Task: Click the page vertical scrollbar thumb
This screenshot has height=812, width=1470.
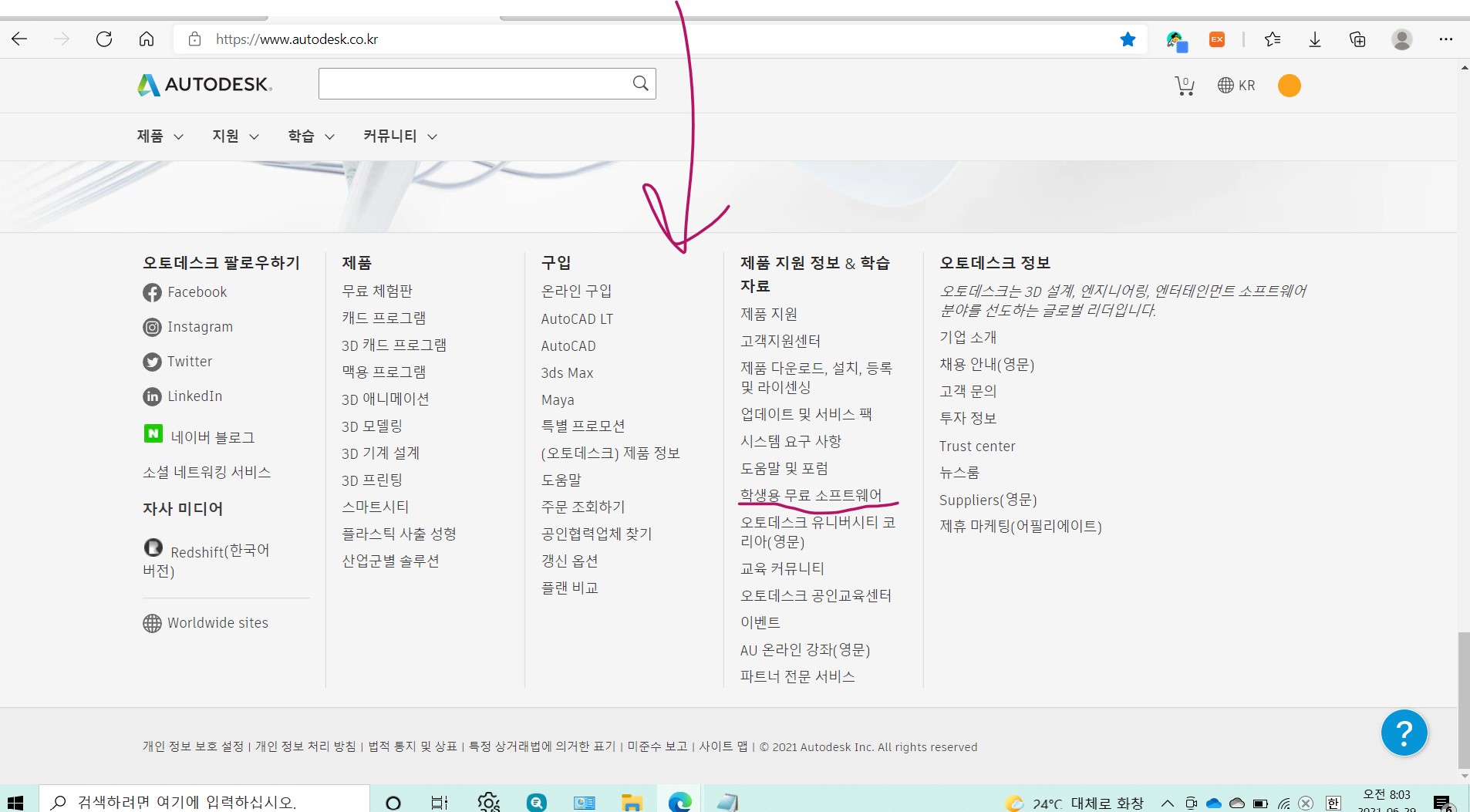Action: pos(1463,700)
